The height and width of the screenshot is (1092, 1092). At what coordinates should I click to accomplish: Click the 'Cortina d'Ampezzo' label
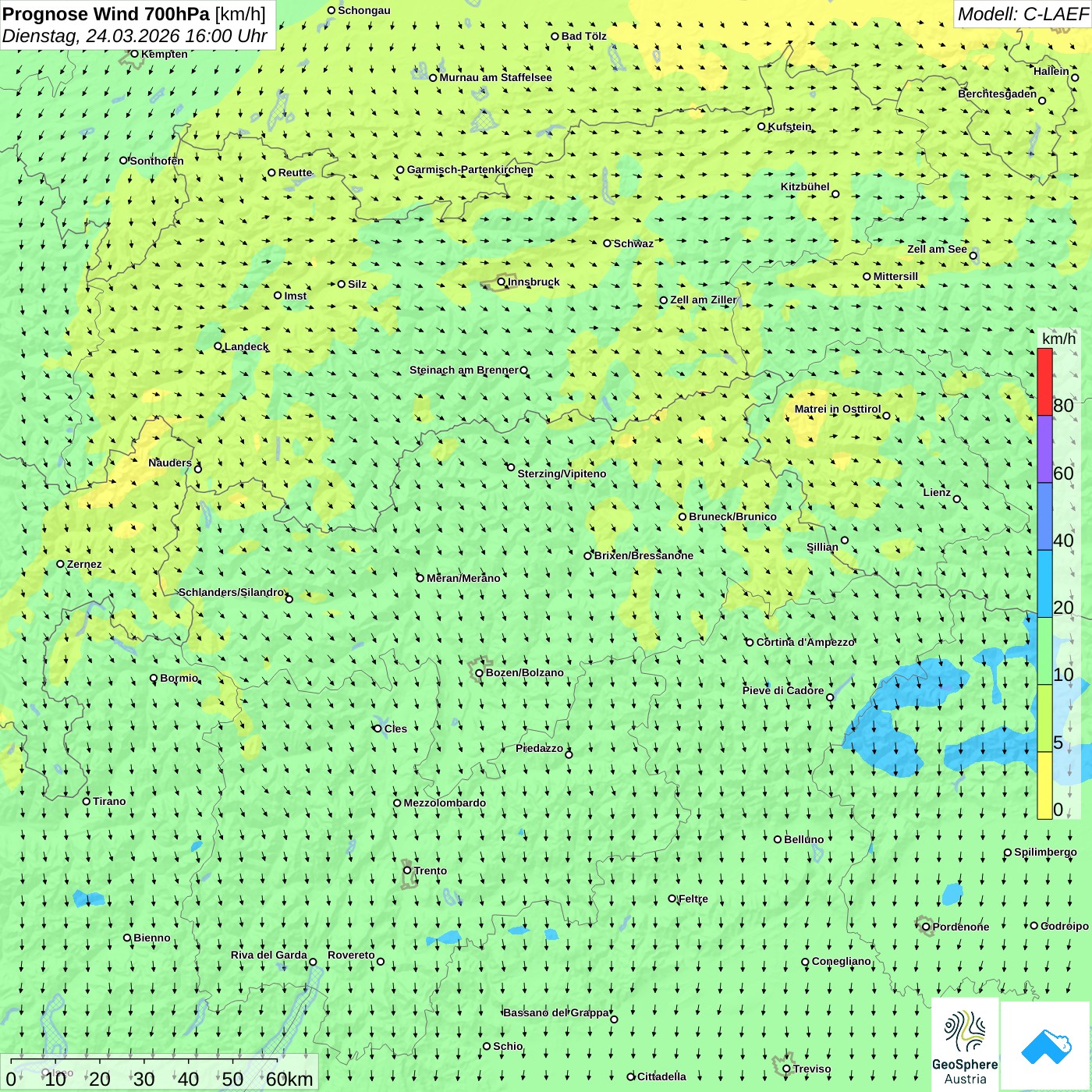coord(805,643)
